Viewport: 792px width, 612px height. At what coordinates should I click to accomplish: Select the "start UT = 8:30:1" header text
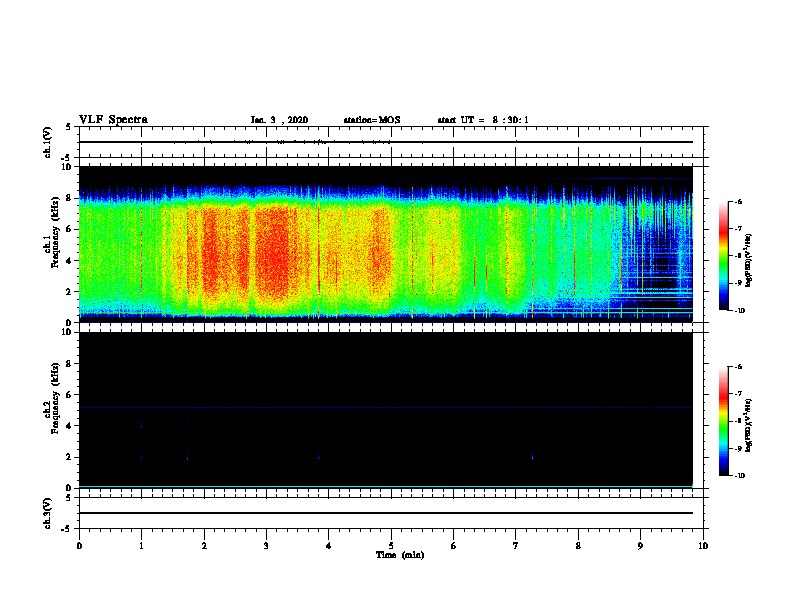point(483,120)
